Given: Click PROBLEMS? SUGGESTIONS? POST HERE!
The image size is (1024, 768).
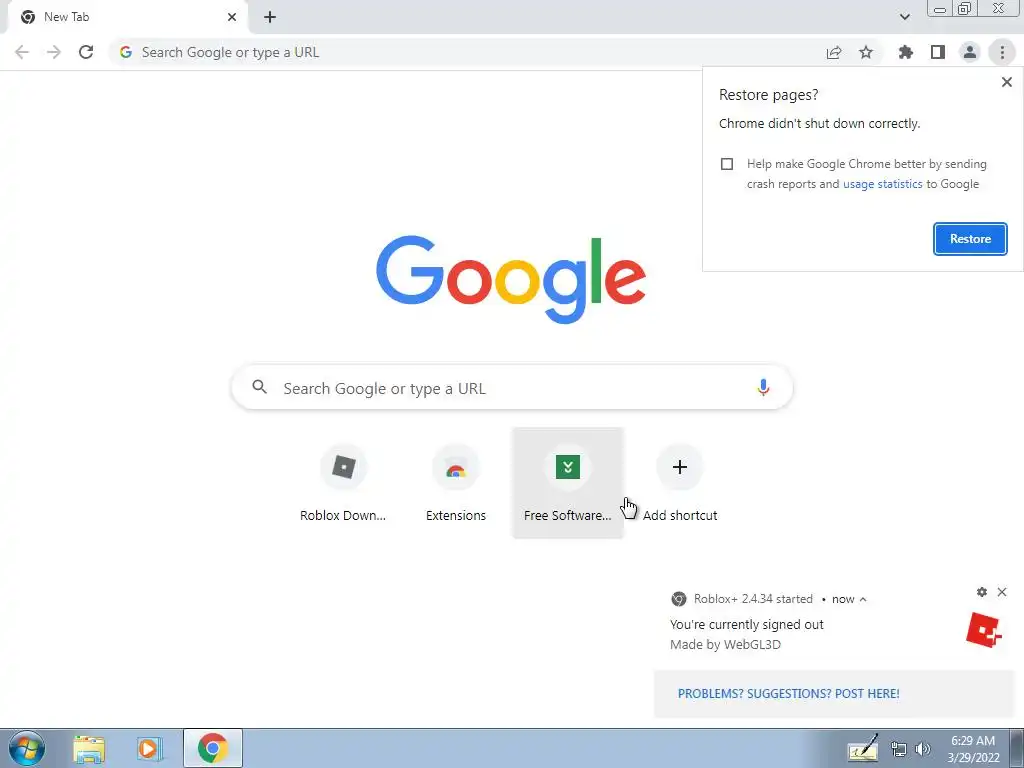Looking at the screenshot, I should [788, 694].
